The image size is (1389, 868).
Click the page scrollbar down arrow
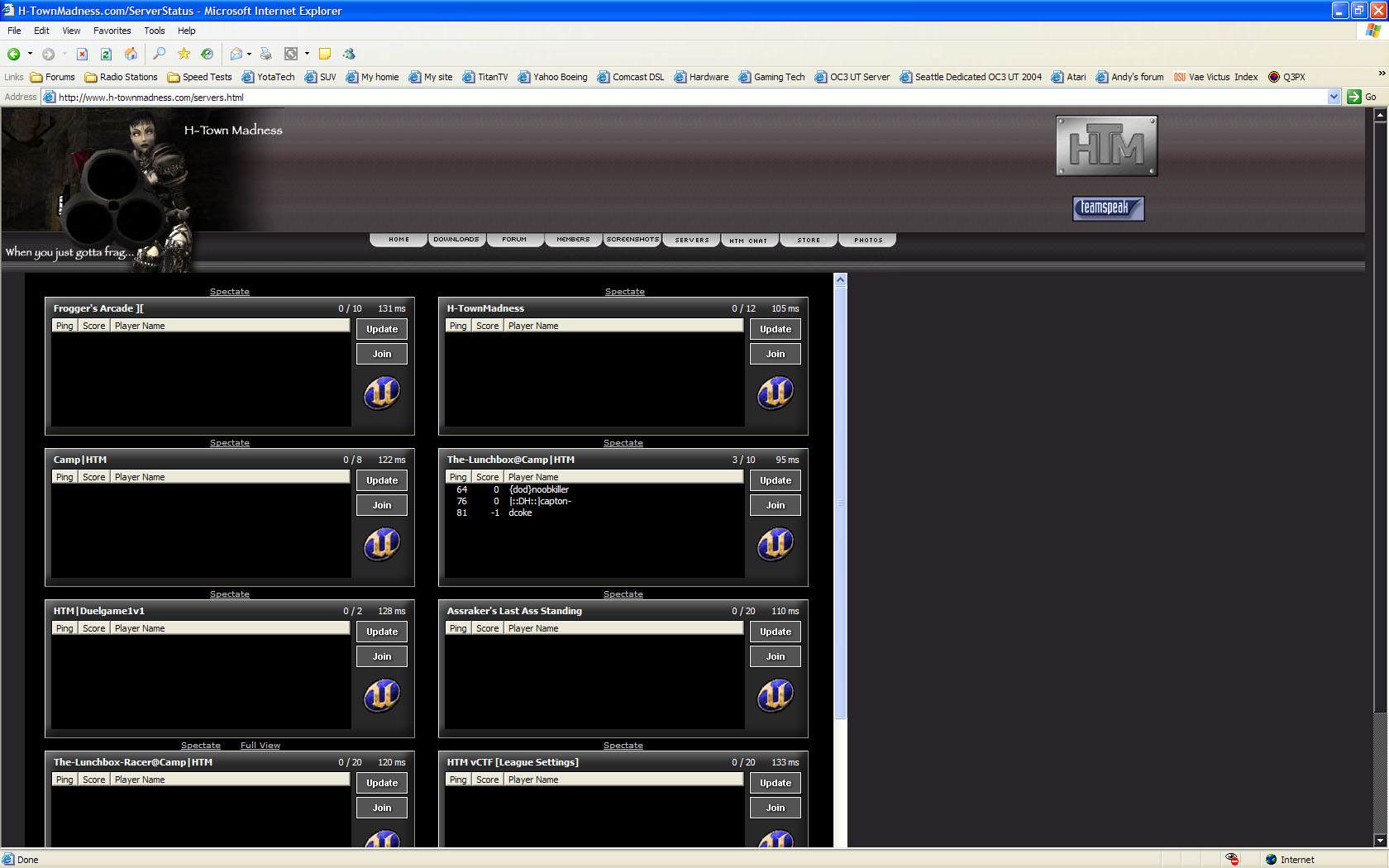coord(1380,840)
